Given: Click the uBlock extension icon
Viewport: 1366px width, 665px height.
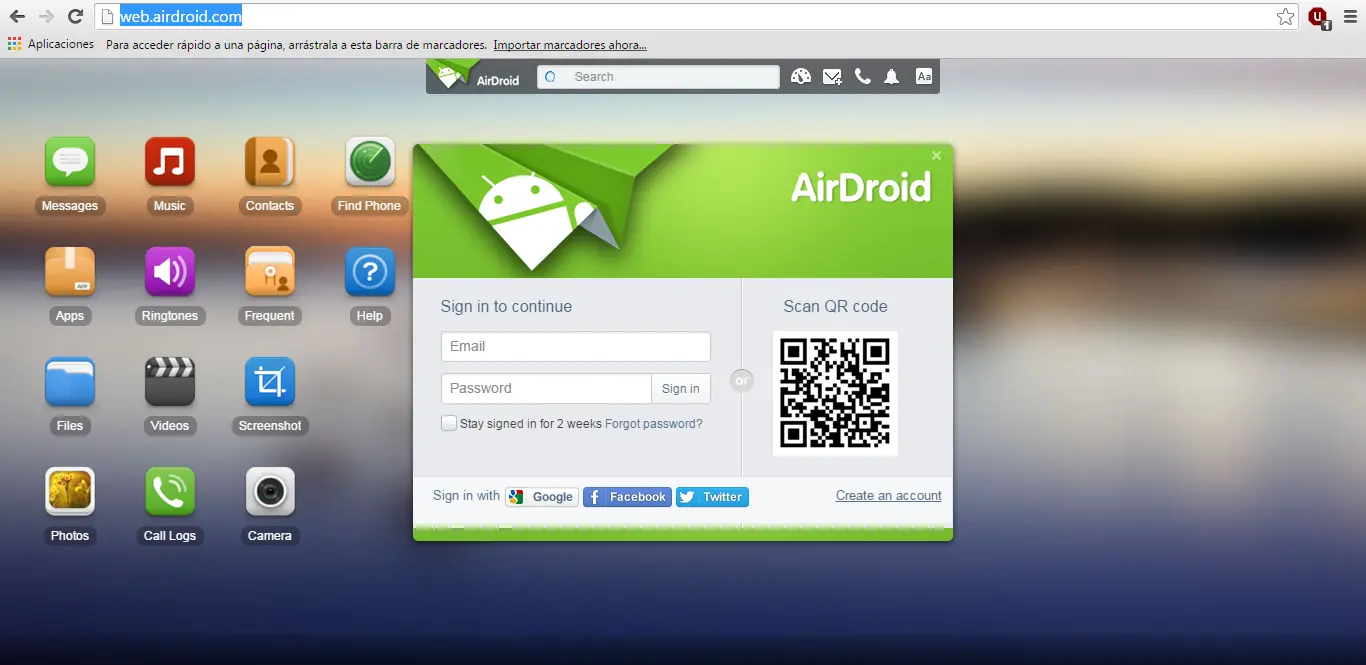Looking at the screenshot, I should click(1319, 17).
